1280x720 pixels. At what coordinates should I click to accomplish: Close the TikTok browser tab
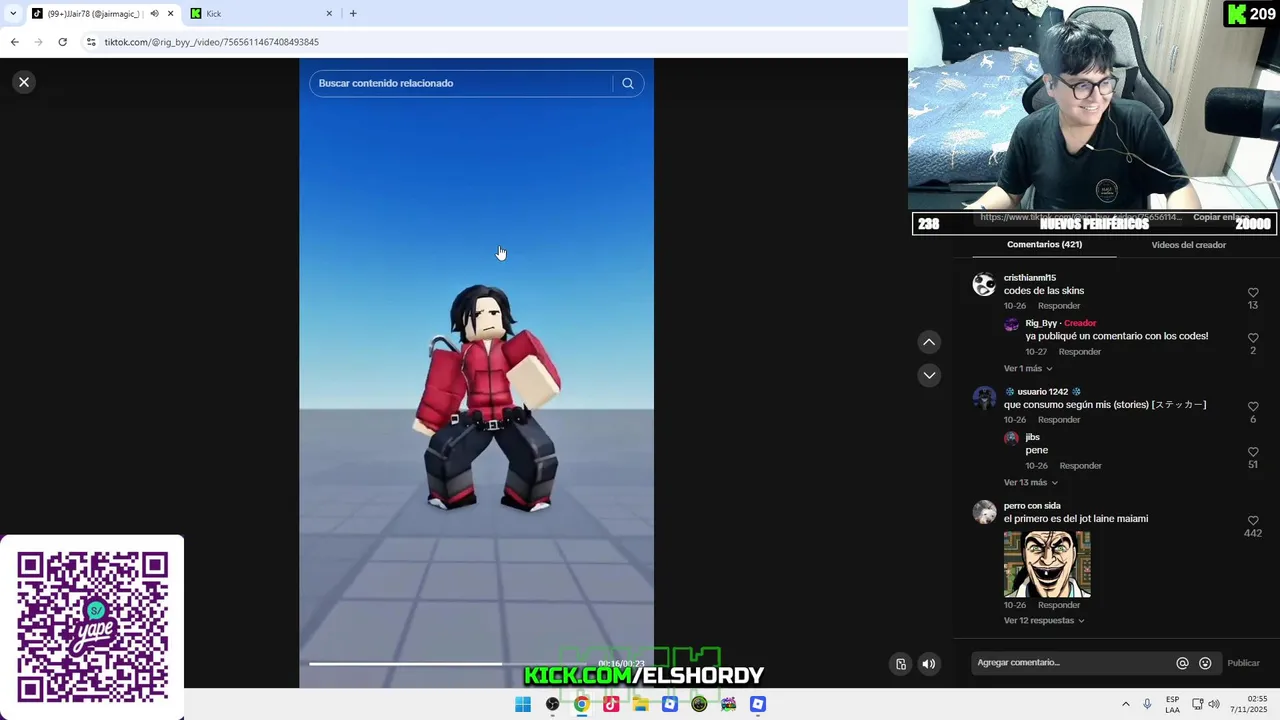[170, 13]
